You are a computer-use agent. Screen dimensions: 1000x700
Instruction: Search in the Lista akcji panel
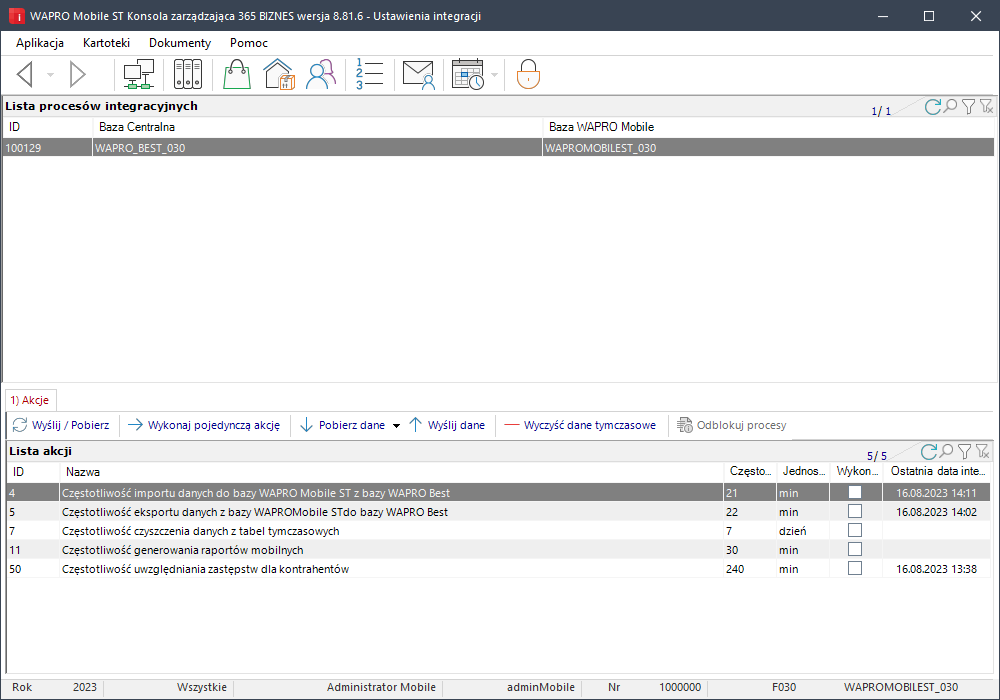[x=946, y=451]
